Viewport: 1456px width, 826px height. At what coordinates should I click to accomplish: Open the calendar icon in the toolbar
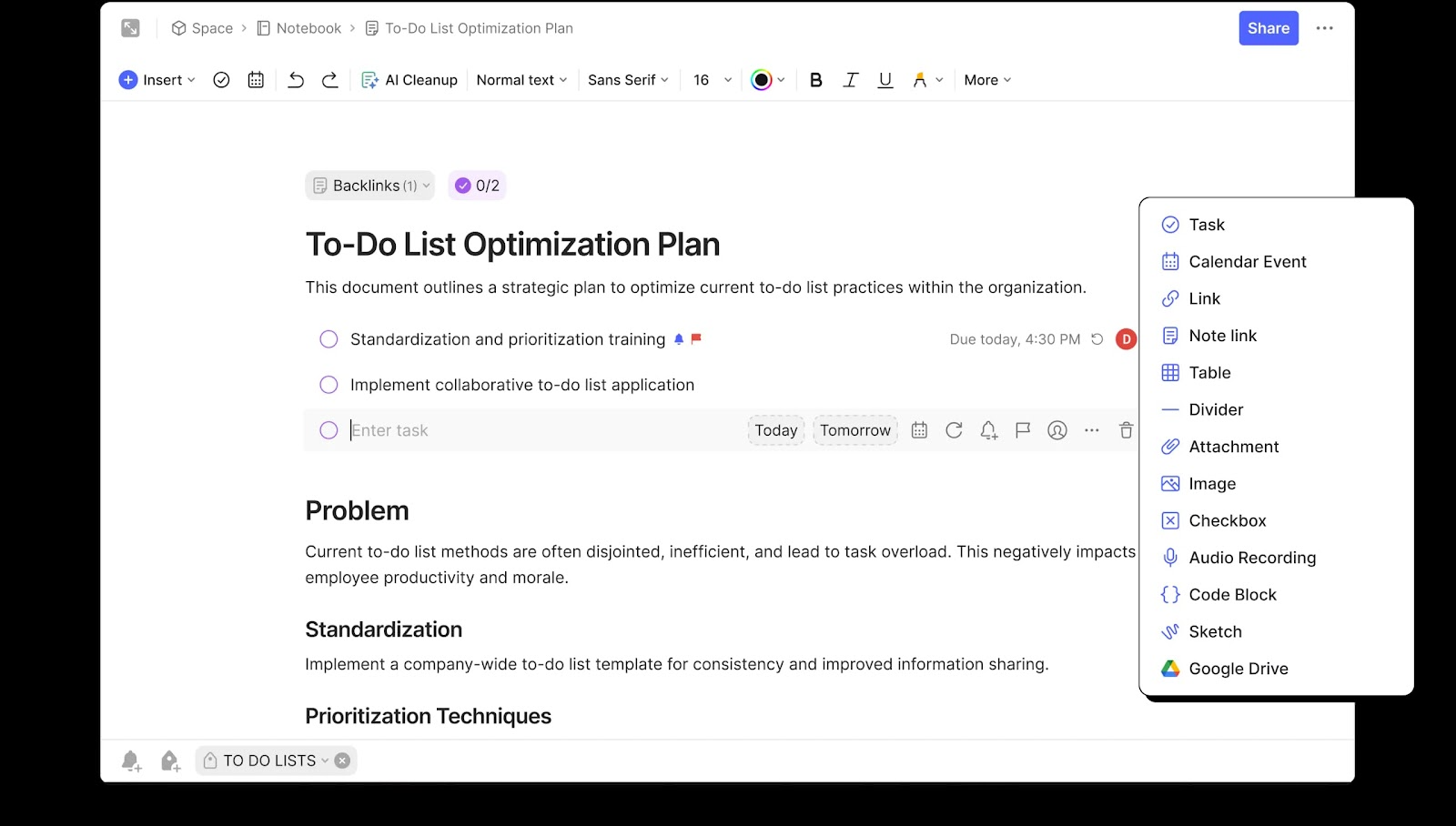pos(256,80)
